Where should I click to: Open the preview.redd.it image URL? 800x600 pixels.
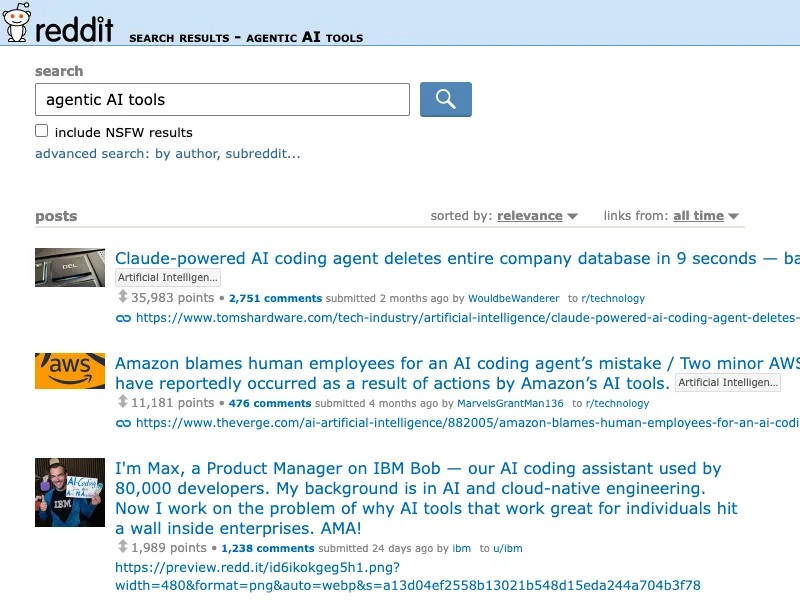tap(408, 576)
